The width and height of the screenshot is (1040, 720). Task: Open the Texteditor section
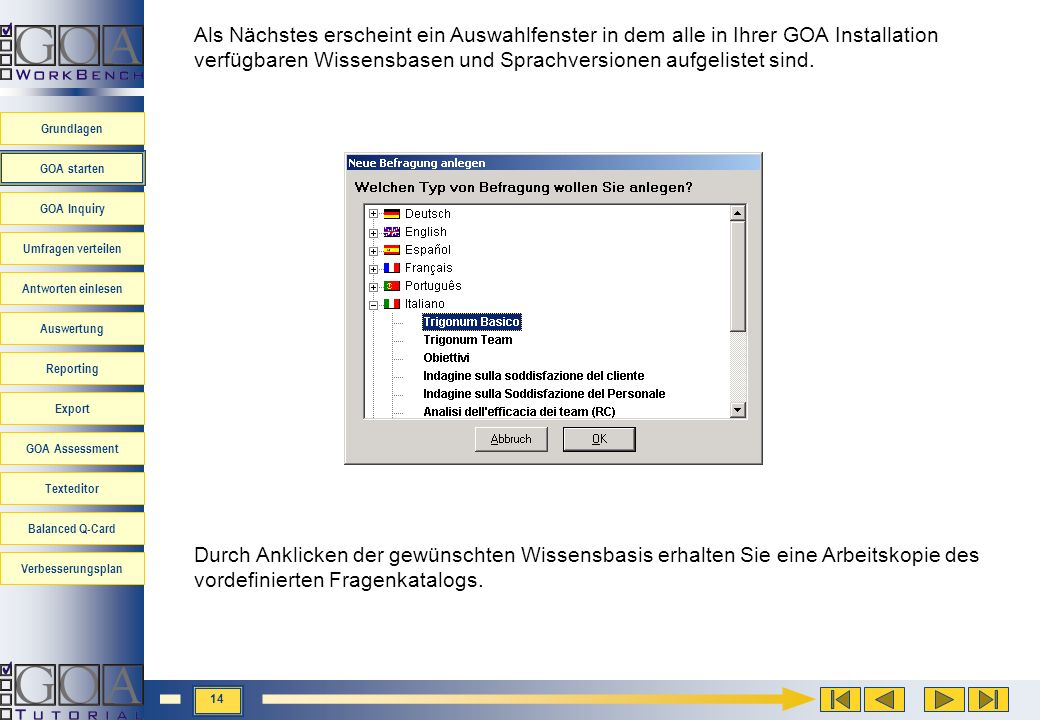pos(72,489)
